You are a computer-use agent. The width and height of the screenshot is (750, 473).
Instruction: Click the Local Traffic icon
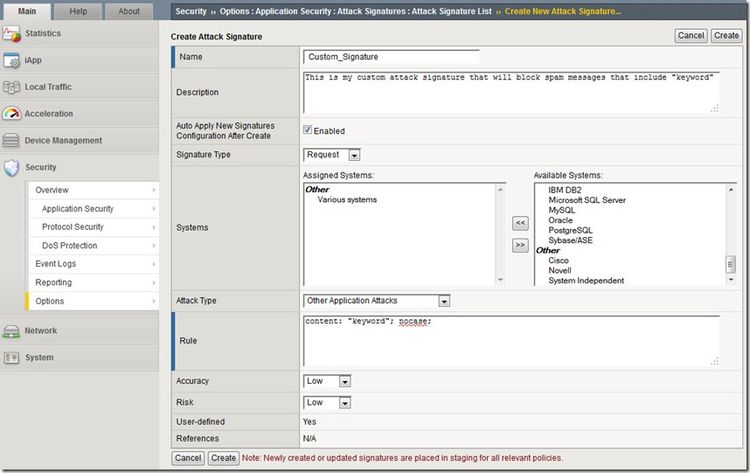(12, 87)
